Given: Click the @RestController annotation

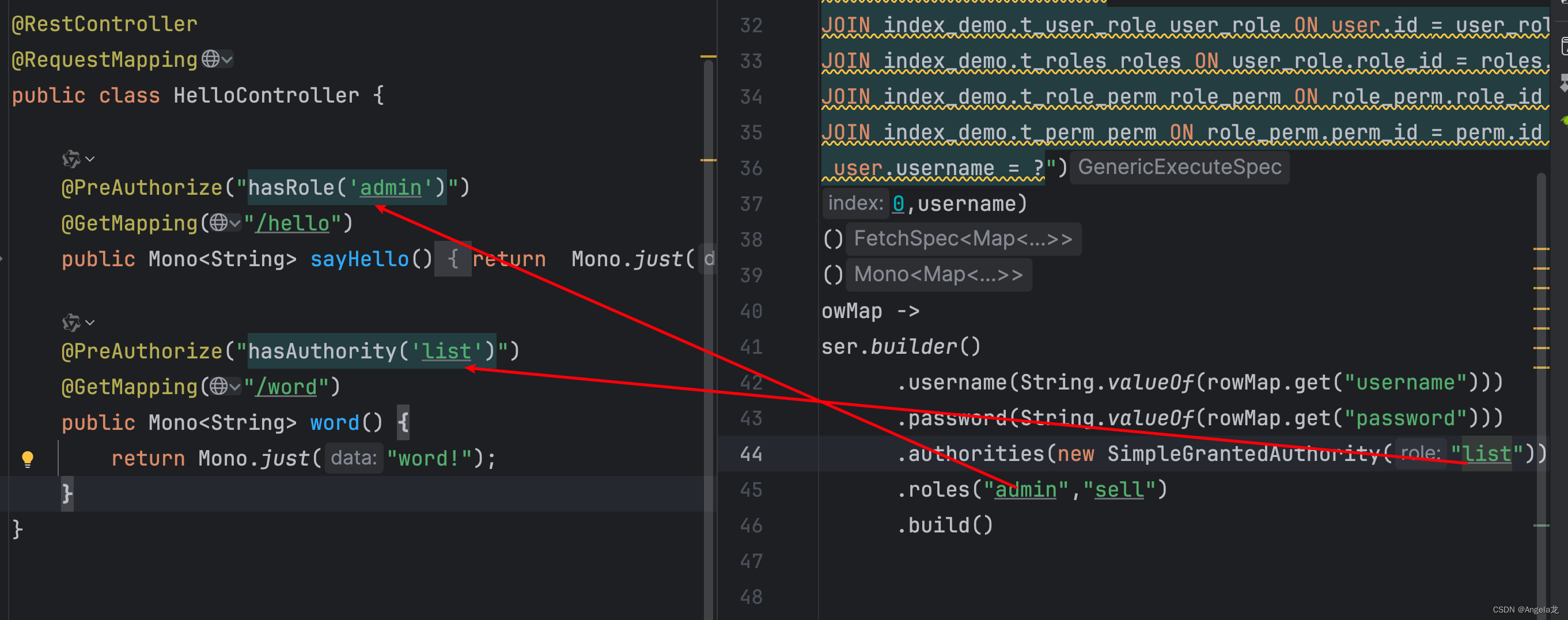Looking at the screenshot, I should tap(105, 24).
